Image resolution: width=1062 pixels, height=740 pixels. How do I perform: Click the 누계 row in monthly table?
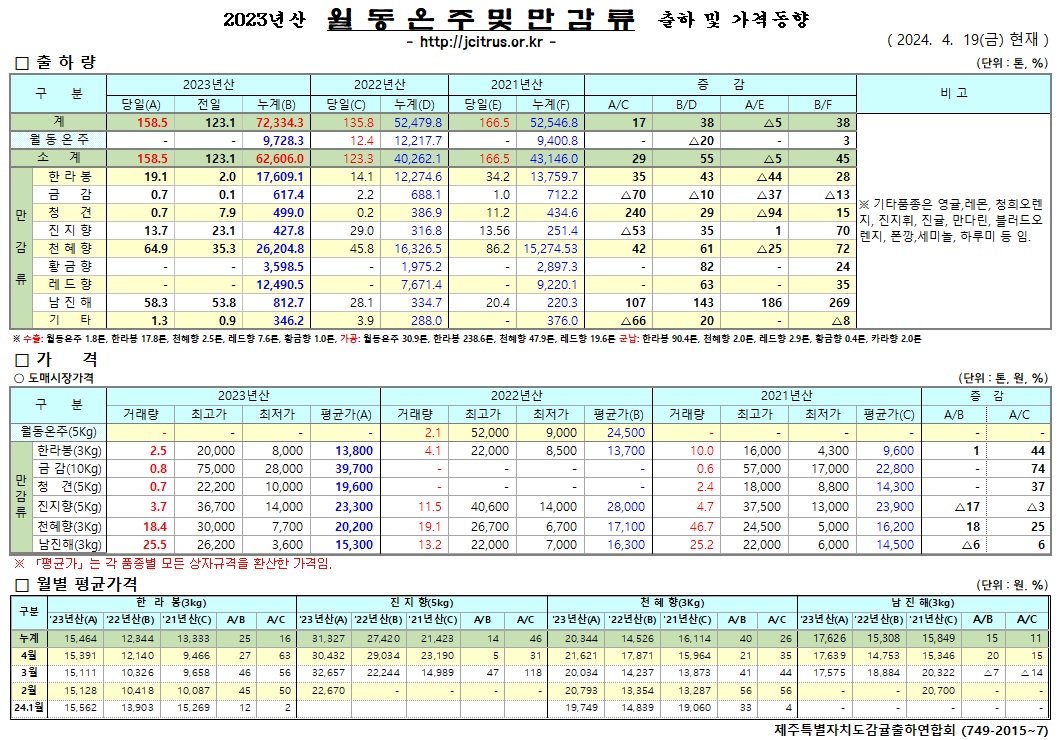(x=27, y=637)
